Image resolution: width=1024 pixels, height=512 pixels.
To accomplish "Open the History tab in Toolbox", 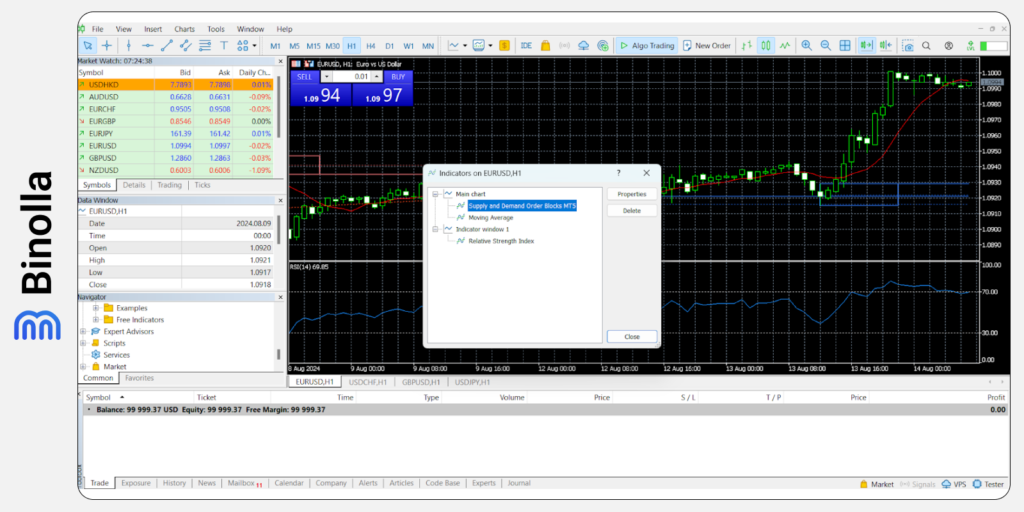I will point(174,483).
